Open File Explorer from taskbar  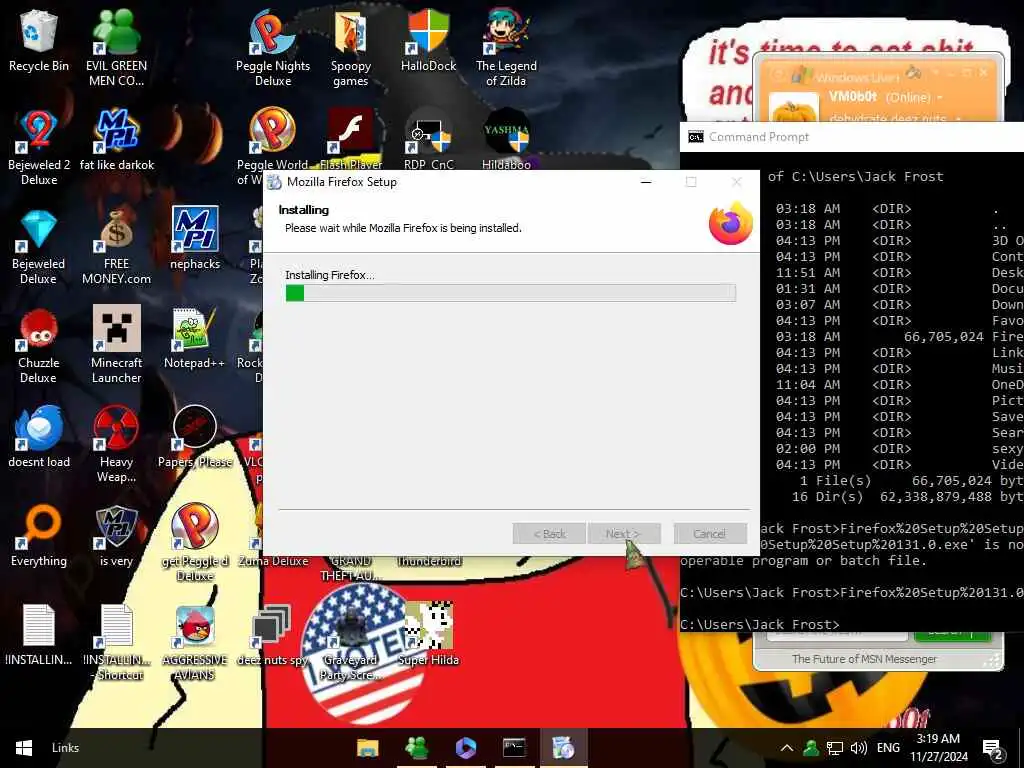pos(367,748)
